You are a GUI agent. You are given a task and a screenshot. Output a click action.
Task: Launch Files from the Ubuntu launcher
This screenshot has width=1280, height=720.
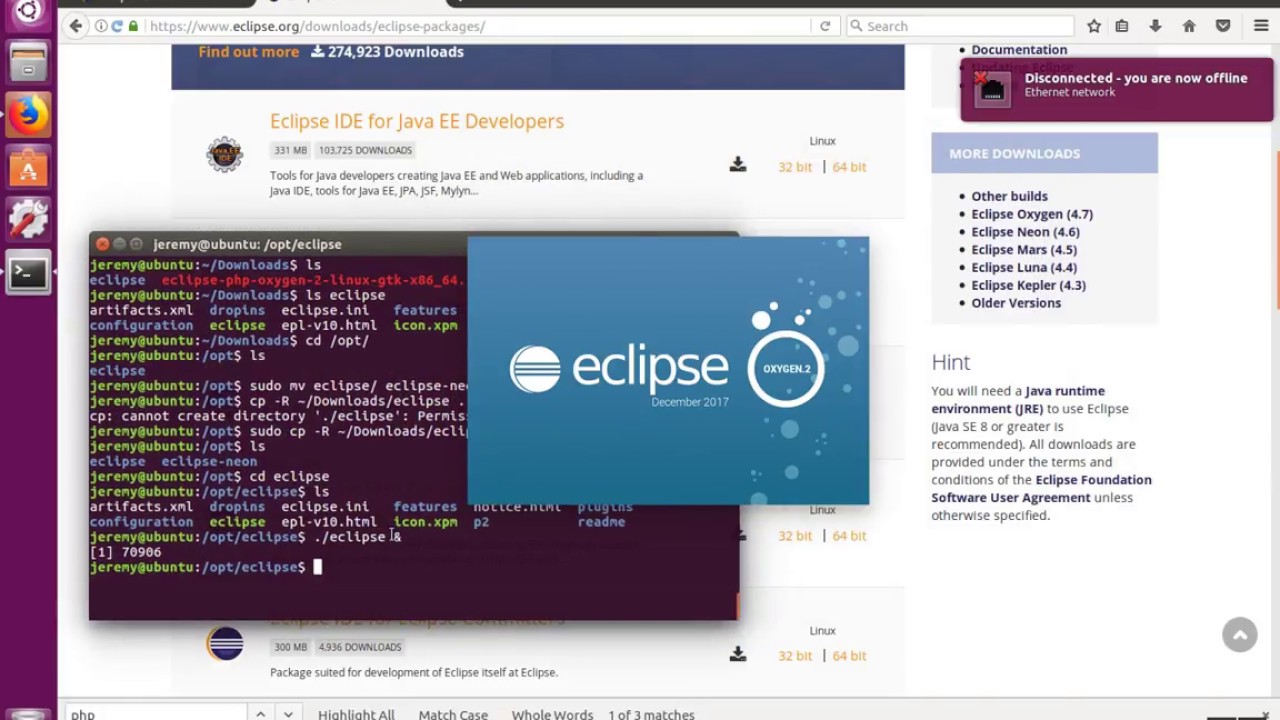(x=28, y=62)
